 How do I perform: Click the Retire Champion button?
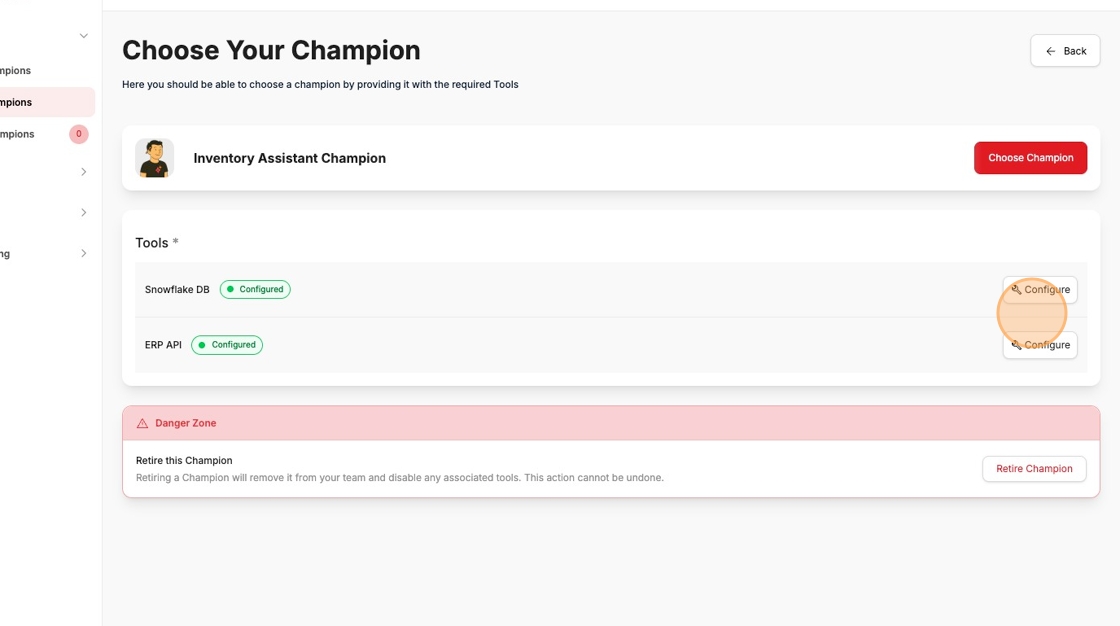tap(1034, 468)
